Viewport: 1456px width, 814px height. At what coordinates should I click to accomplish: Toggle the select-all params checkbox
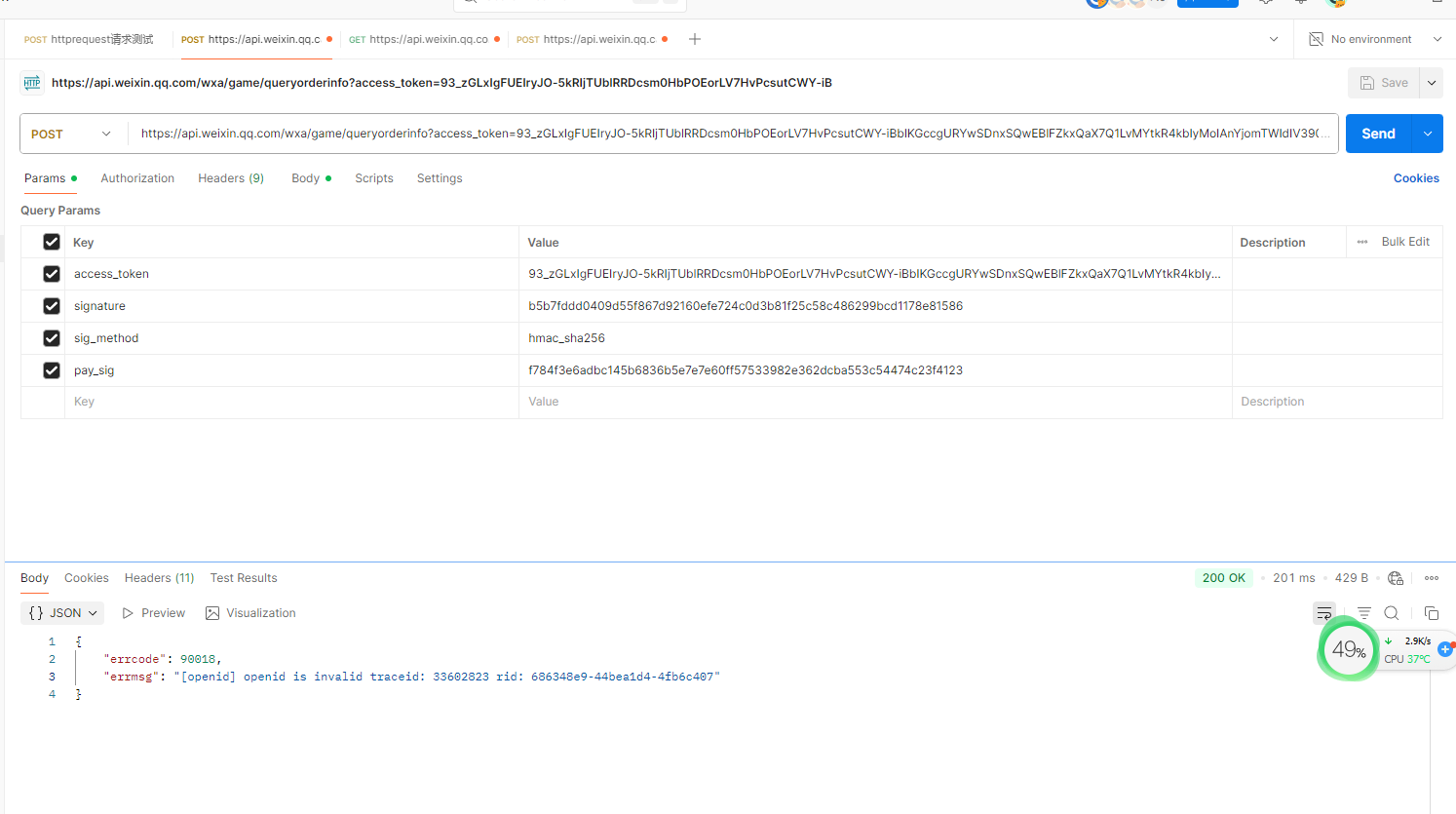tap(52, 242)
